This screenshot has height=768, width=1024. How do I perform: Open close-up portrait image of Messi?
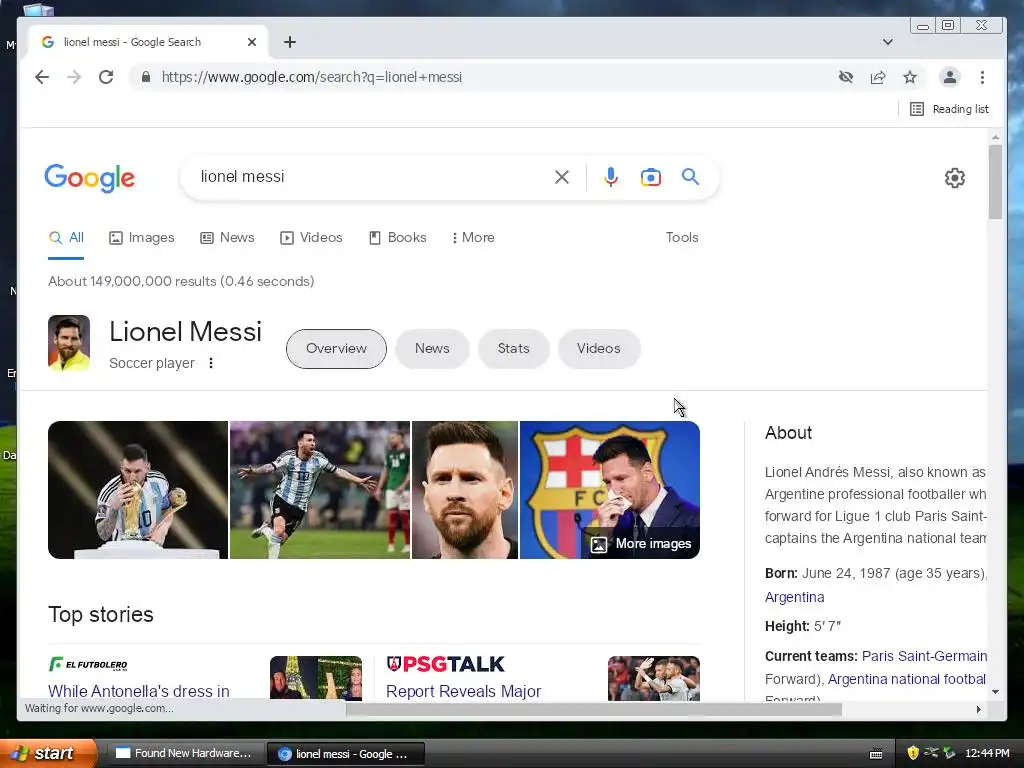pos(465,490)
